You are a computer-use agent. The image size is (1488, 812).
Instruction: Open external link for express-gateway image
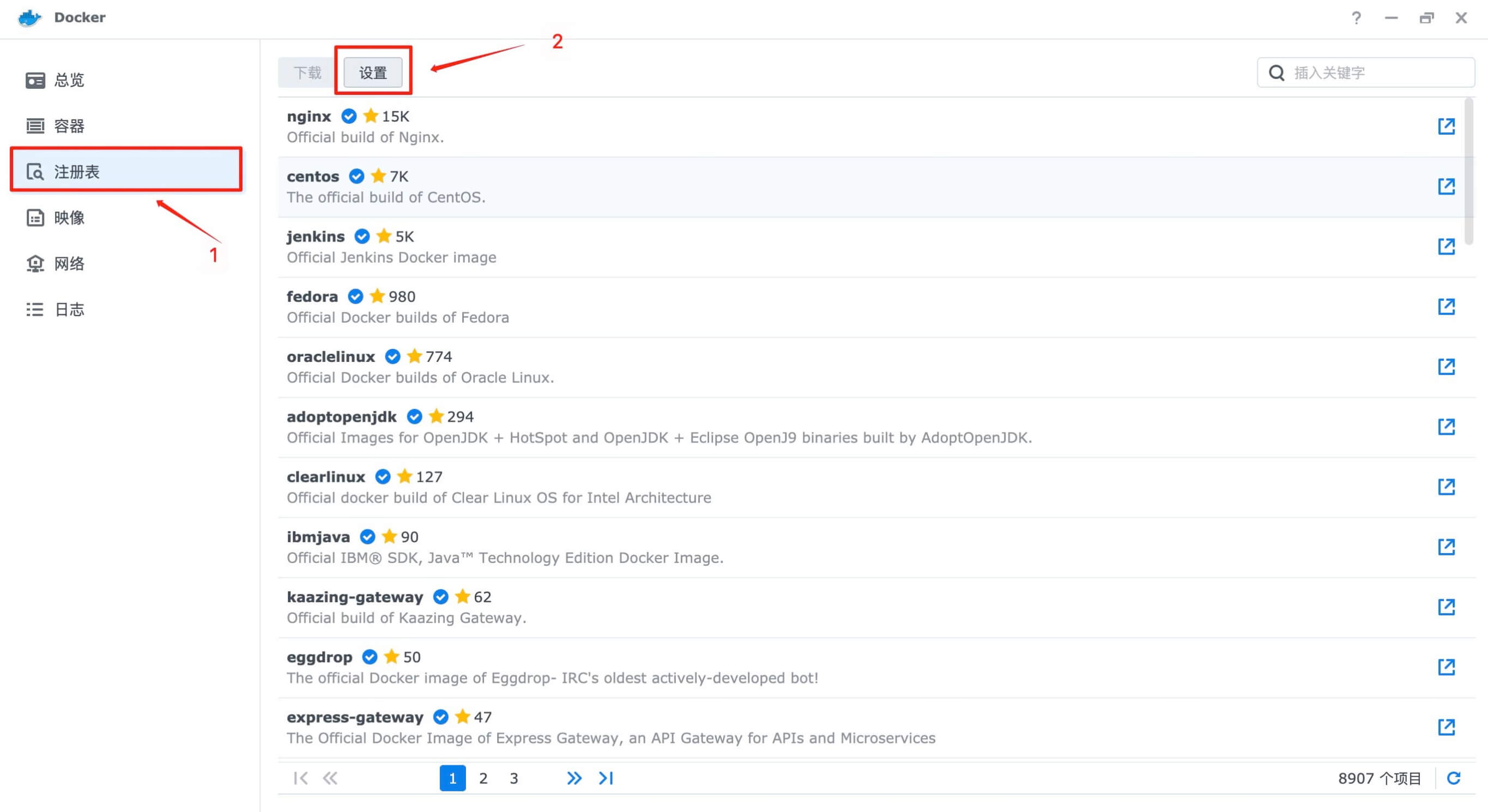[x=1446, y=727]
